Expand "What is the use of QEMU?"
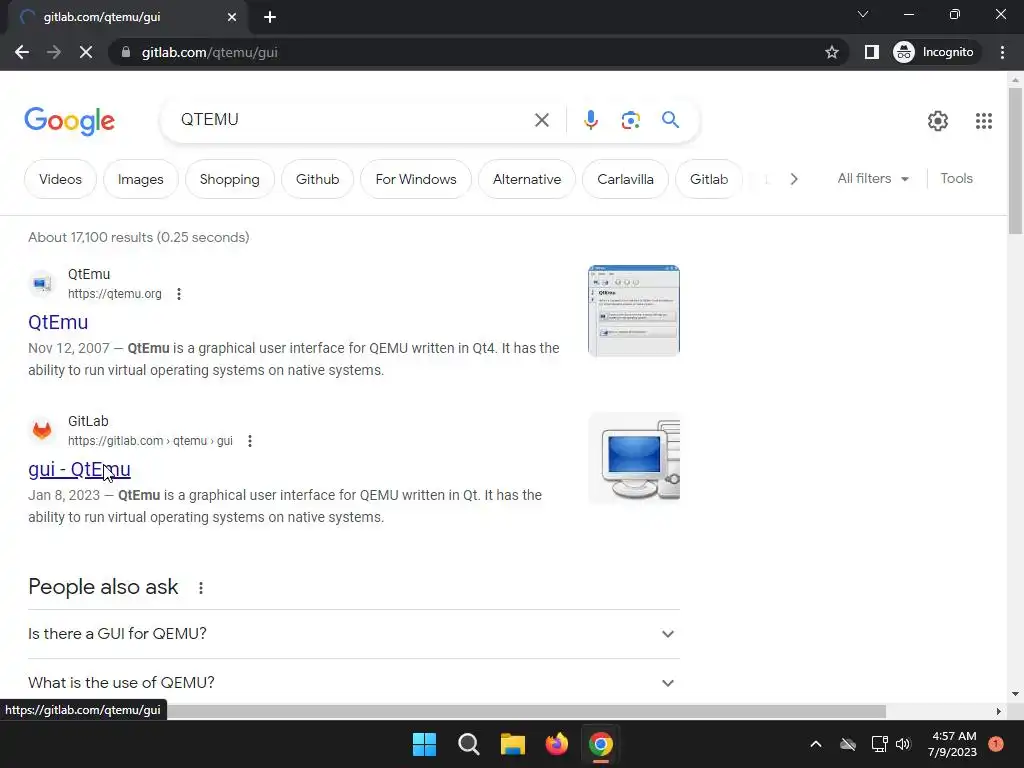The image size is (1024, 768). pos(354,682)
